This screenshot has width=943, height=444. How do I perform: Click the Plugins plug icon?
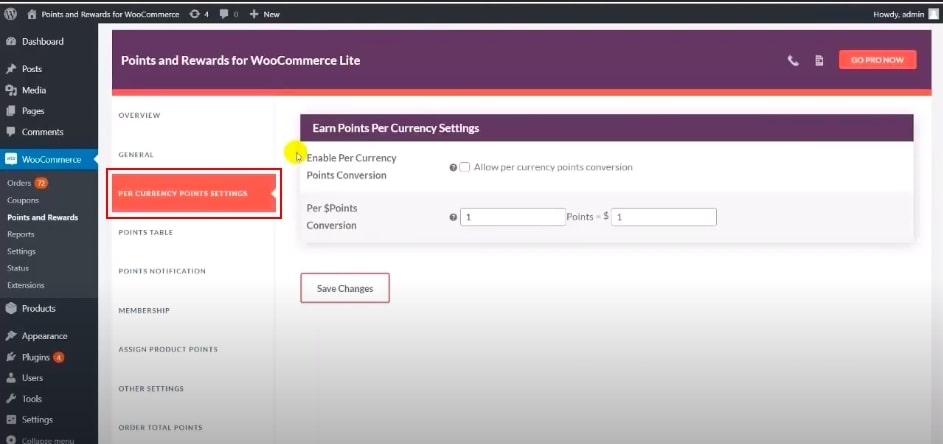pyautogui.click(x=11, y=357)
